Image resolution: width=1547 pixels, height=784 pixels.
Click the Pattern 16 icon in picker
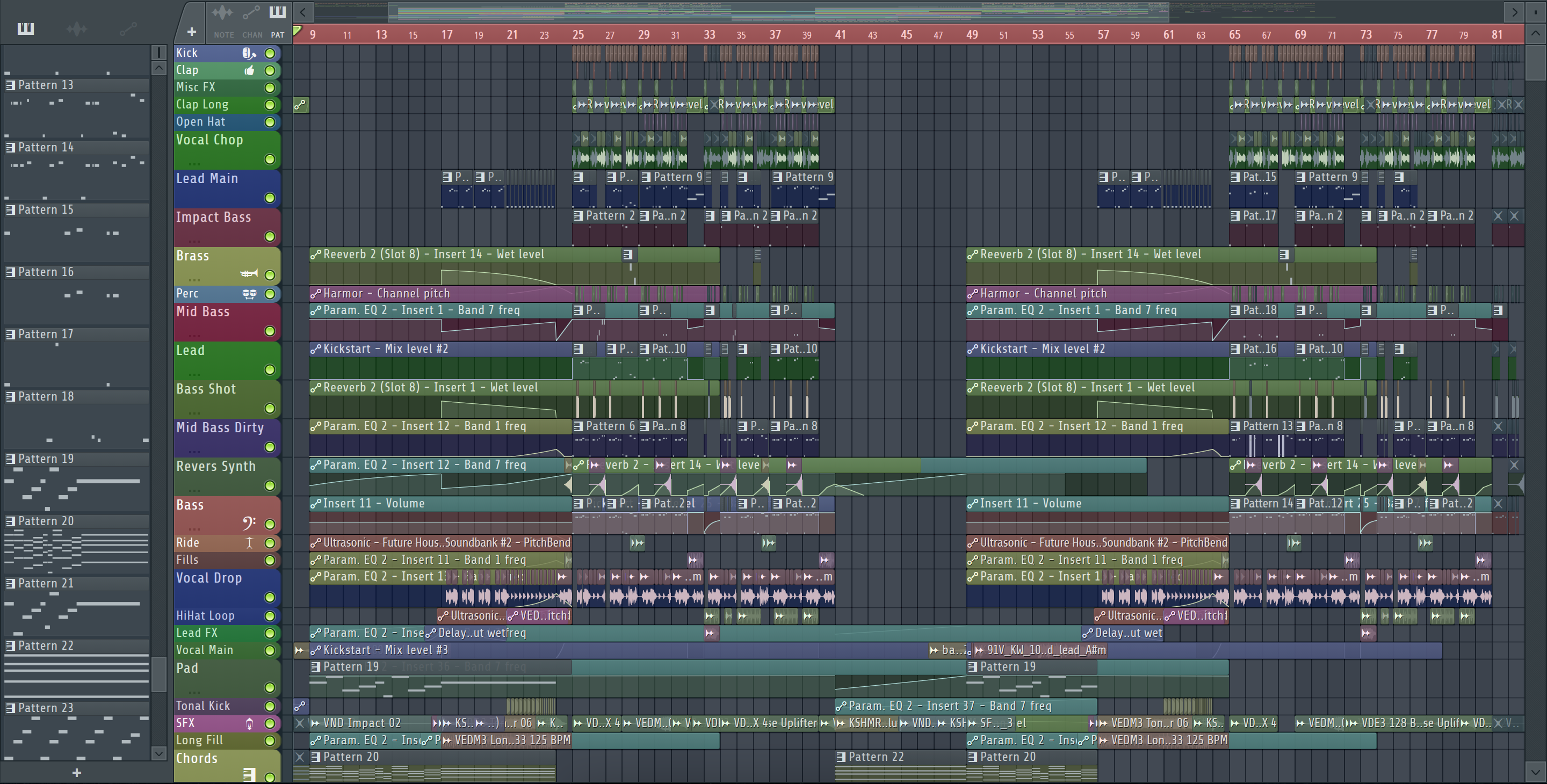pos(10,272)
